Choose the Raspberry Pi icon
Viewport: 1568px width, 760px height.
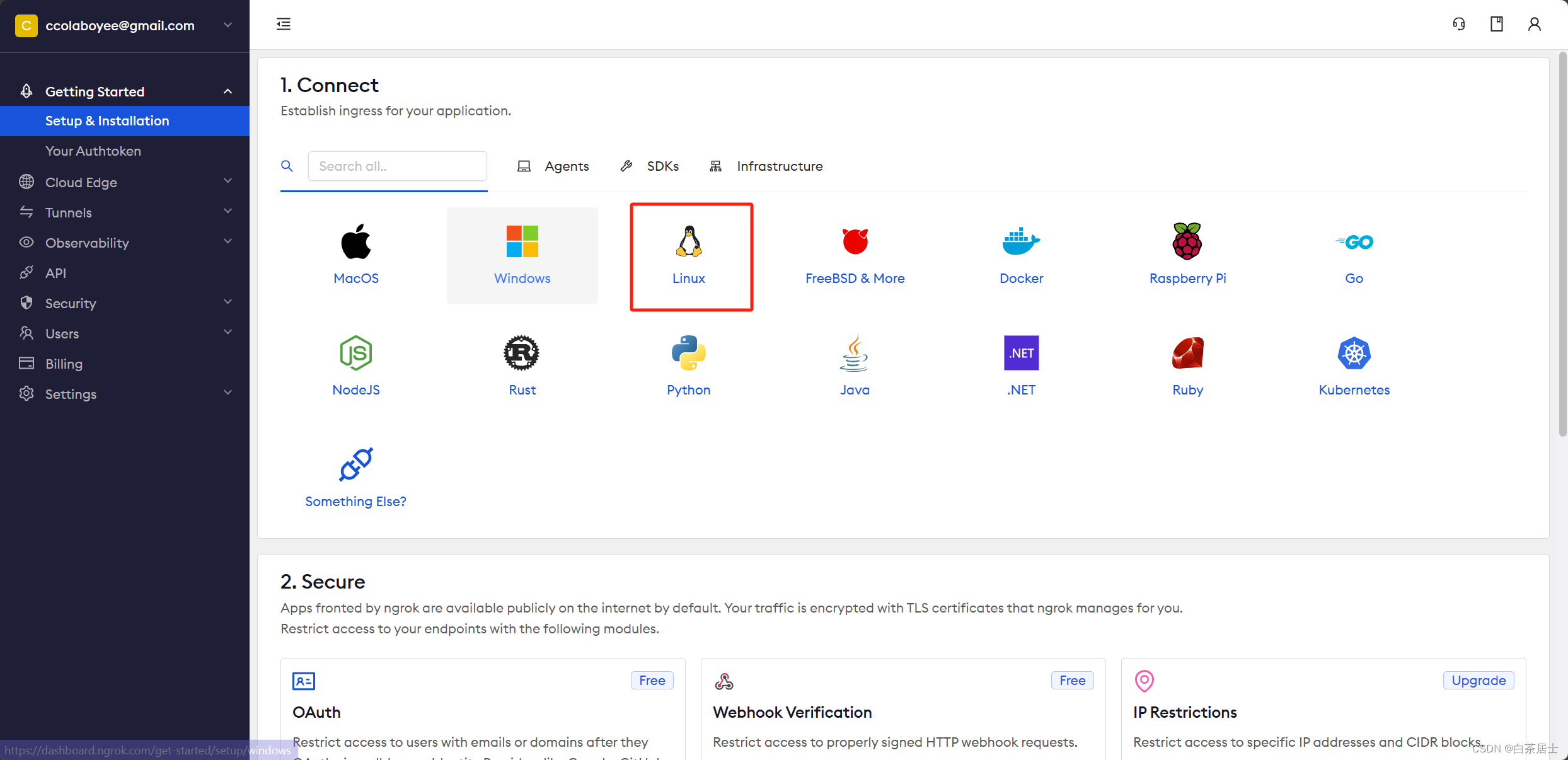[x=1187, y=241]
